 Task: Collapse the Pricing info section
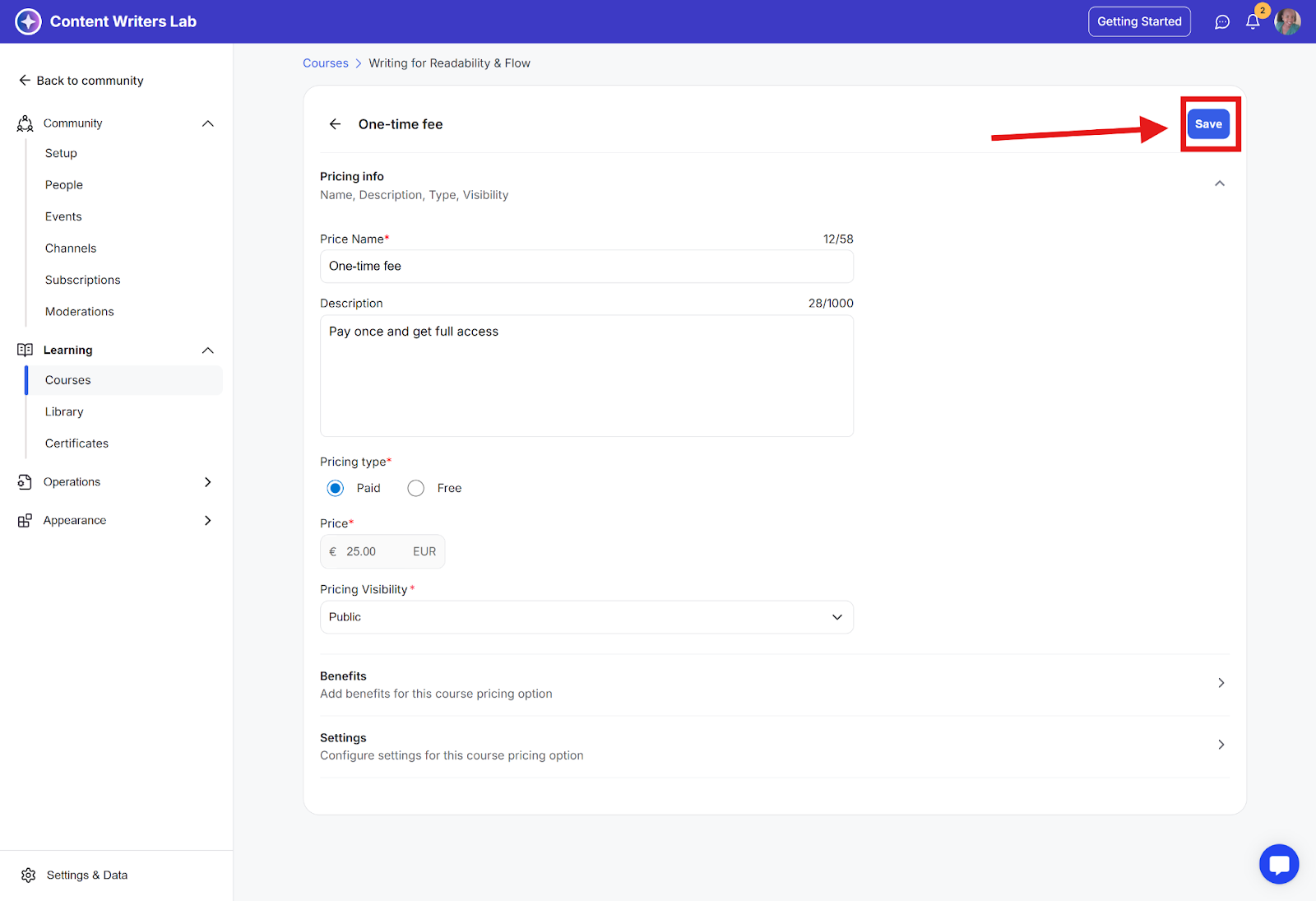1220,183
